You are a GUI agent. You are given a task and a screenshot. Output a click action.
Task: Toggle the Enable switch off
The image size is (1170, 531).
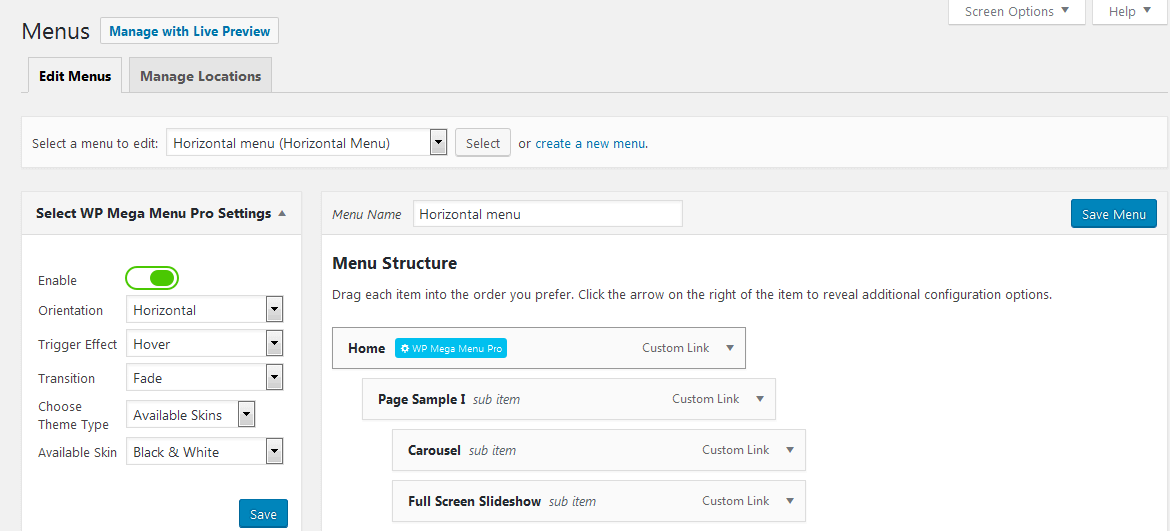click(152, 279)
